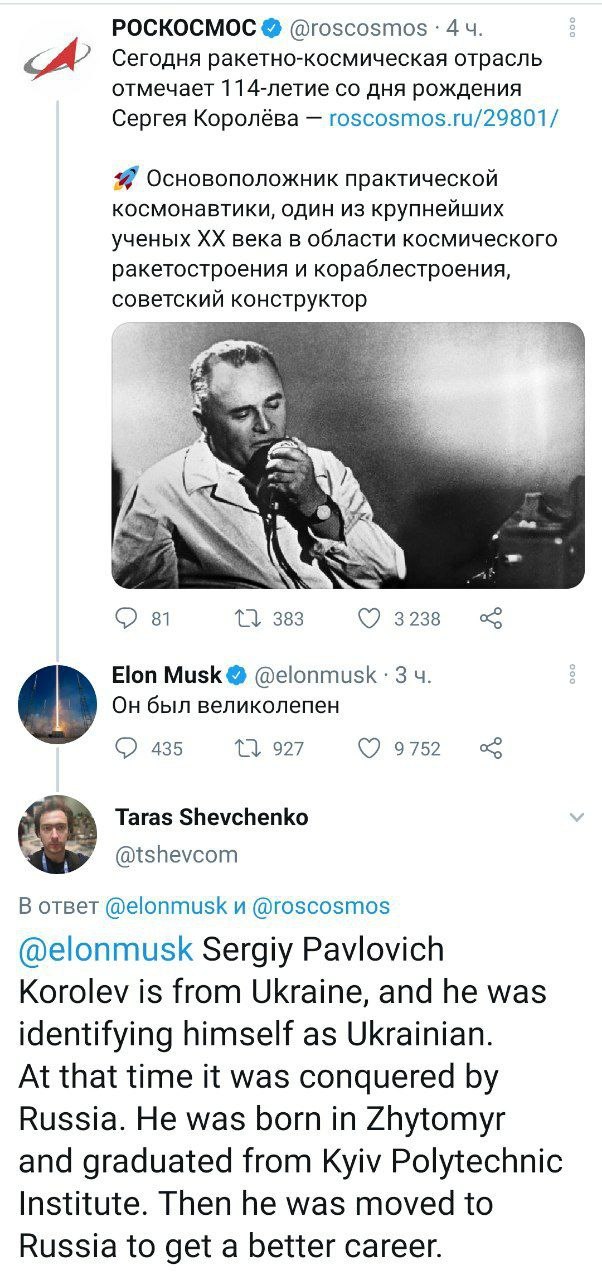Open Elon Musk tweet three-dot menu

coord(571,675)
